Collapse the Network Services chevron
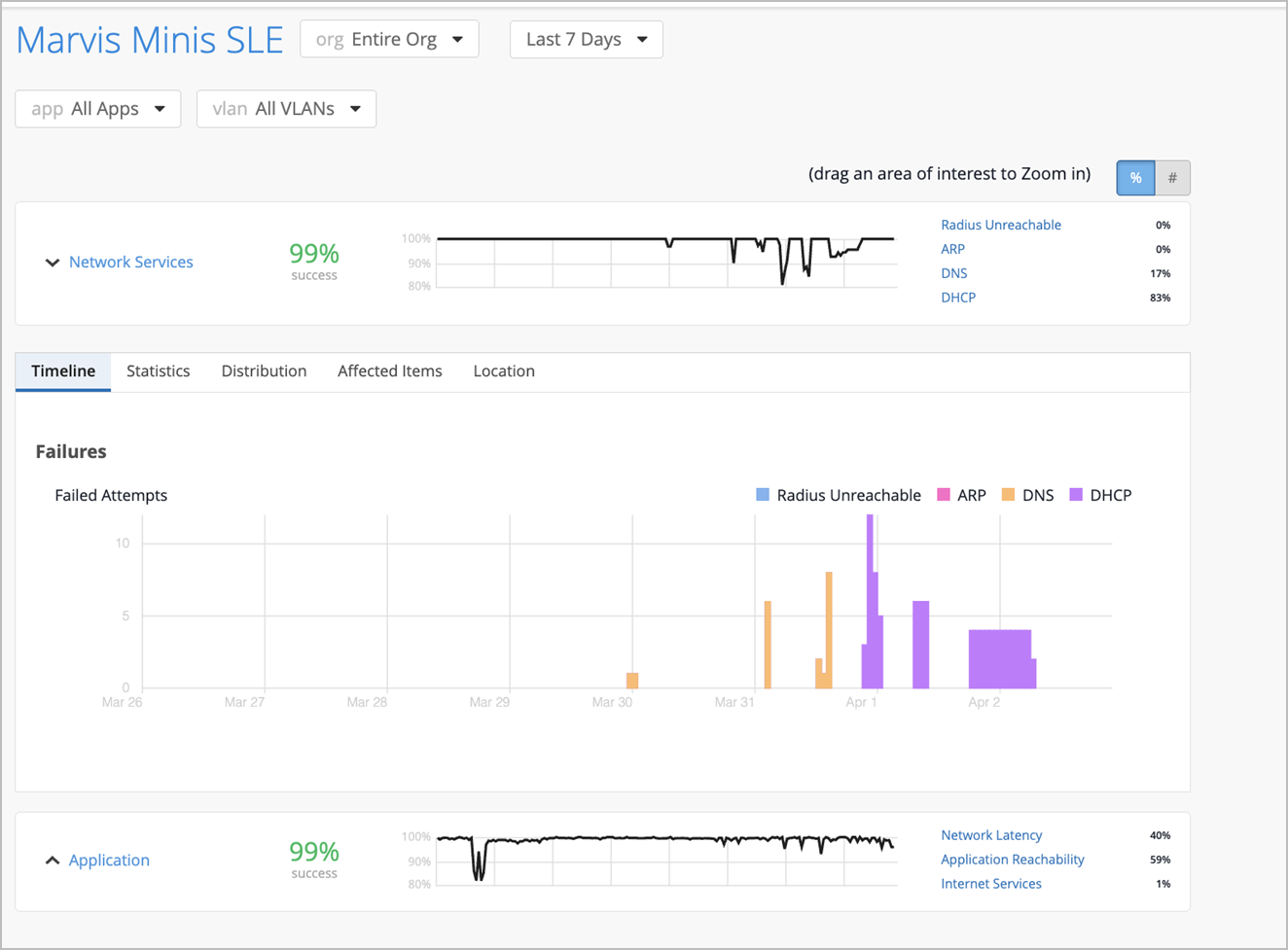 point(53,263)
